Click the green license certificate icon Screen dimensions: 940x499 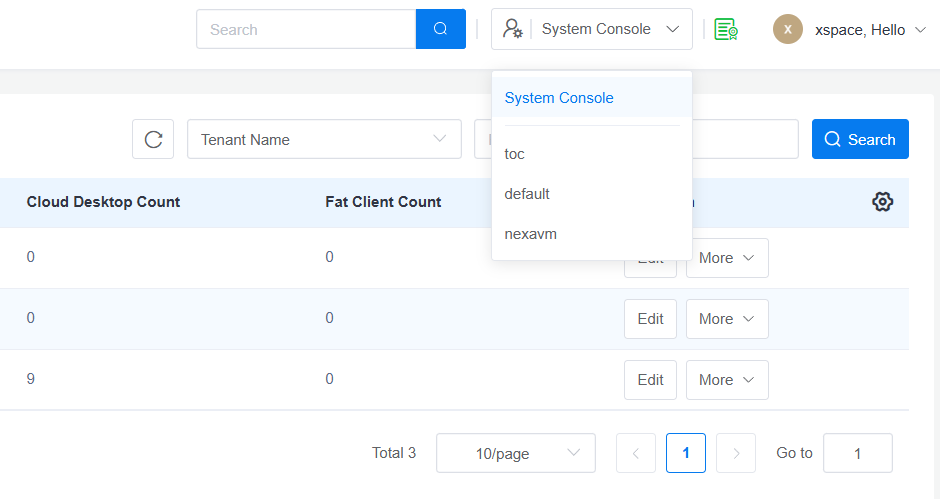point(726,30)
